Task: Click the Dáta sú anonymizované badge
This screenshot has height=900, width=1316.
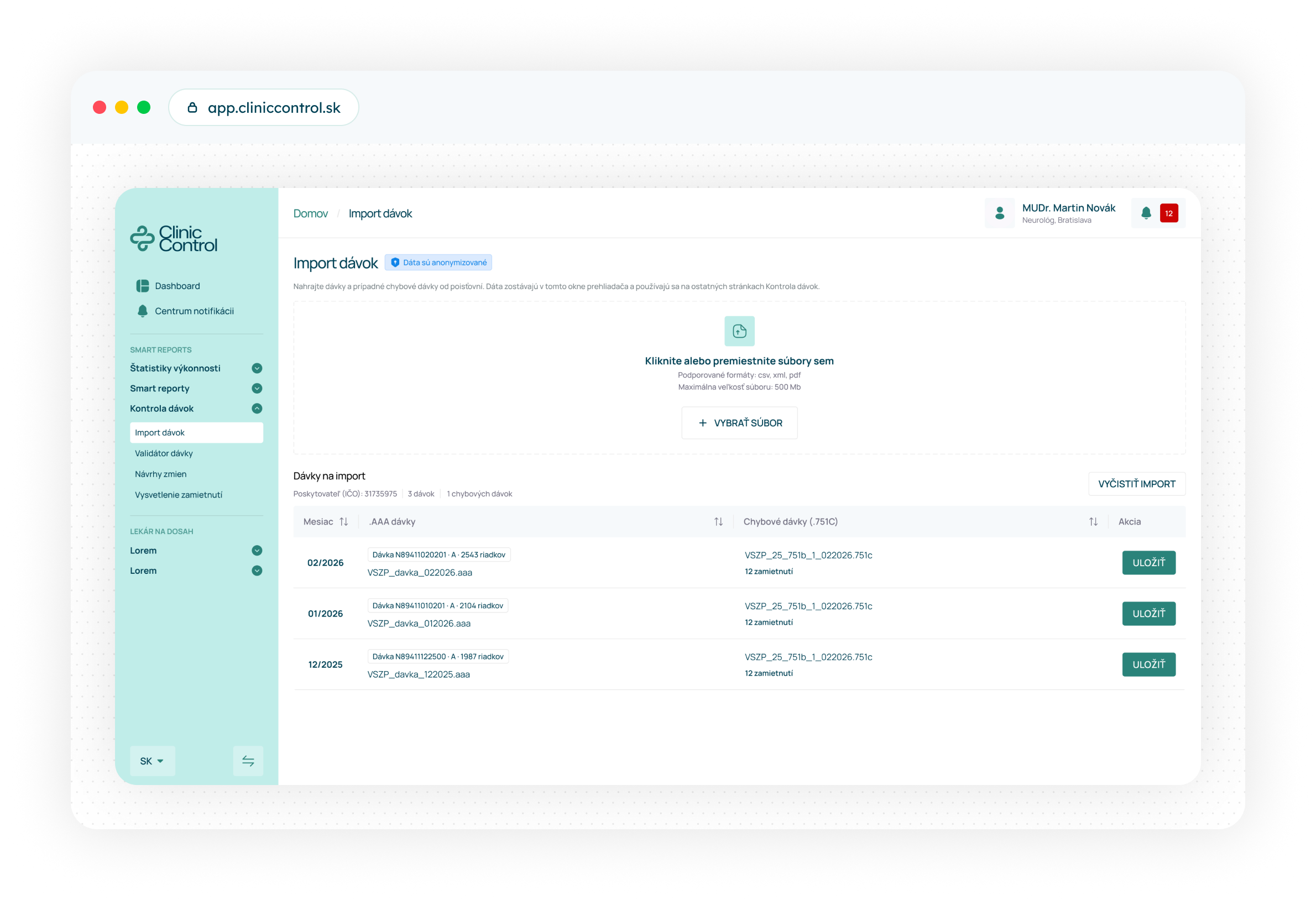Action: [x=438, y=263]
